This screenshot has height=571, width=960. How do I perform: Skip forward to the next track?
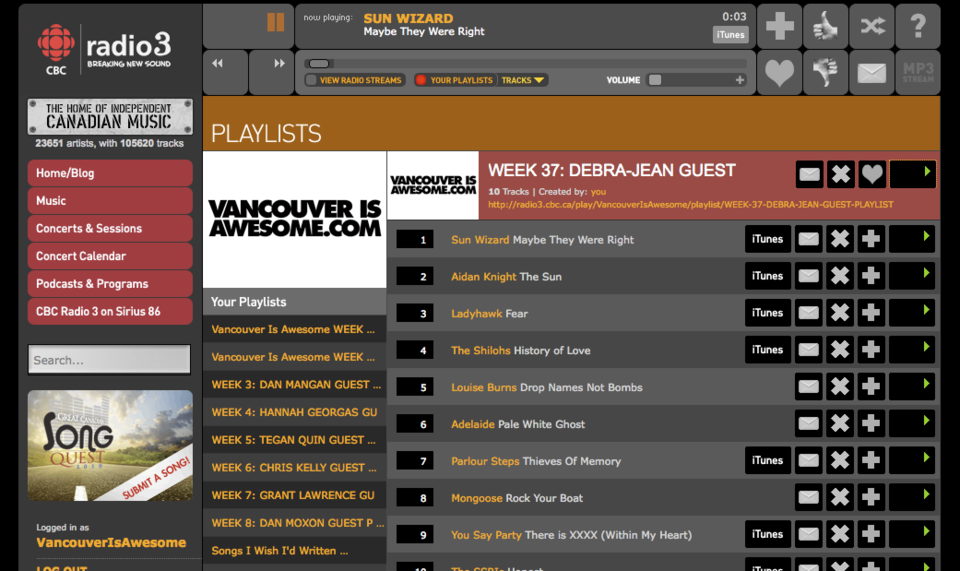tap(279, 64)
